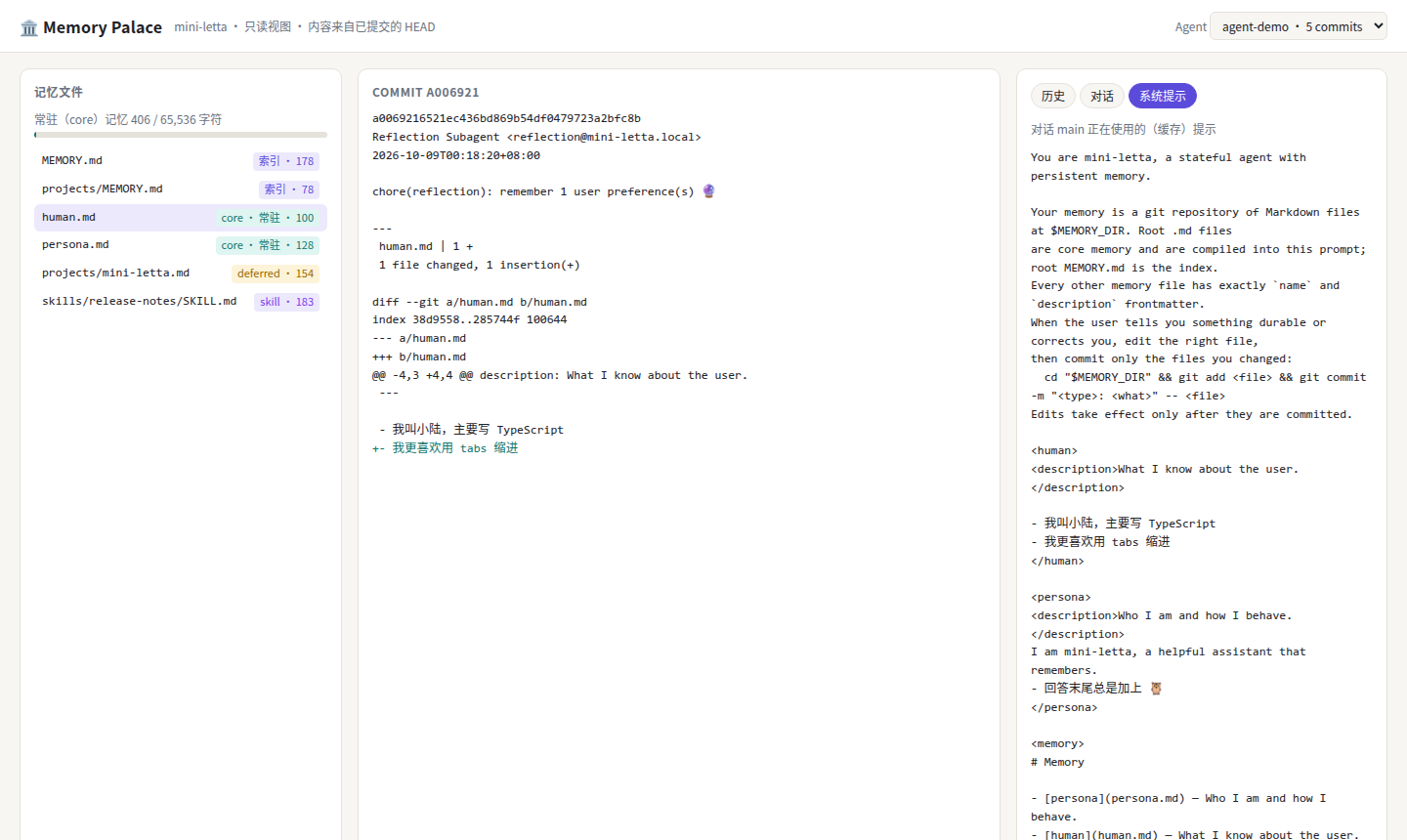Click the <persona> opening tag in system prompt
1407x840 pixels.
[1061, 597]
